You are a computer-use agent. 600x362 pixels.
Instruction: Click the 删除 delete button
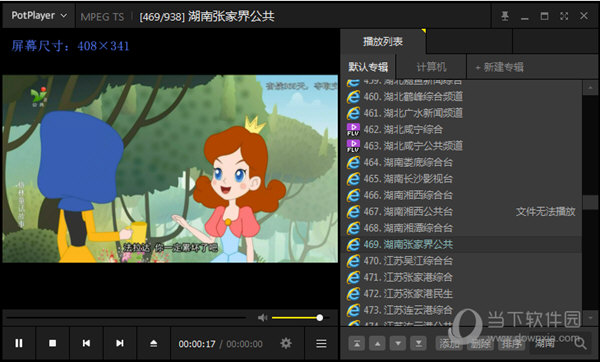coord(481,344)
